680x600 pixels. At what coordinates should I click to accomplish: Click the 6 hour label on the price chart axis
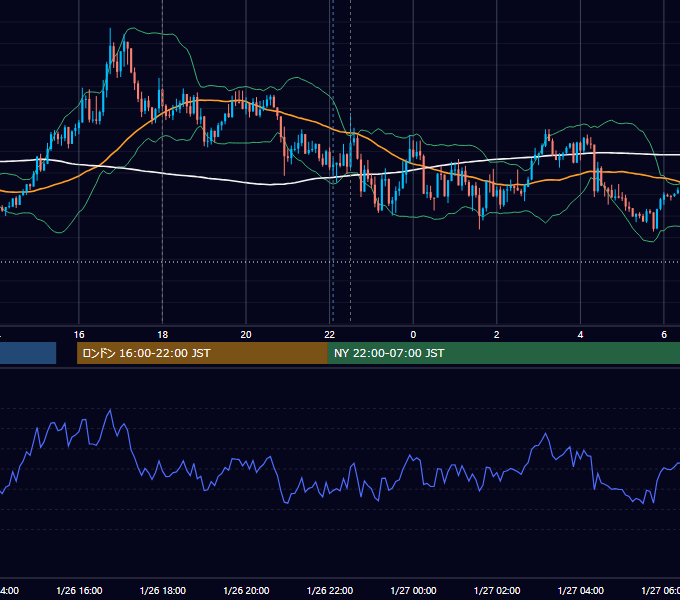pyautogui.click(x=664, y=335)
